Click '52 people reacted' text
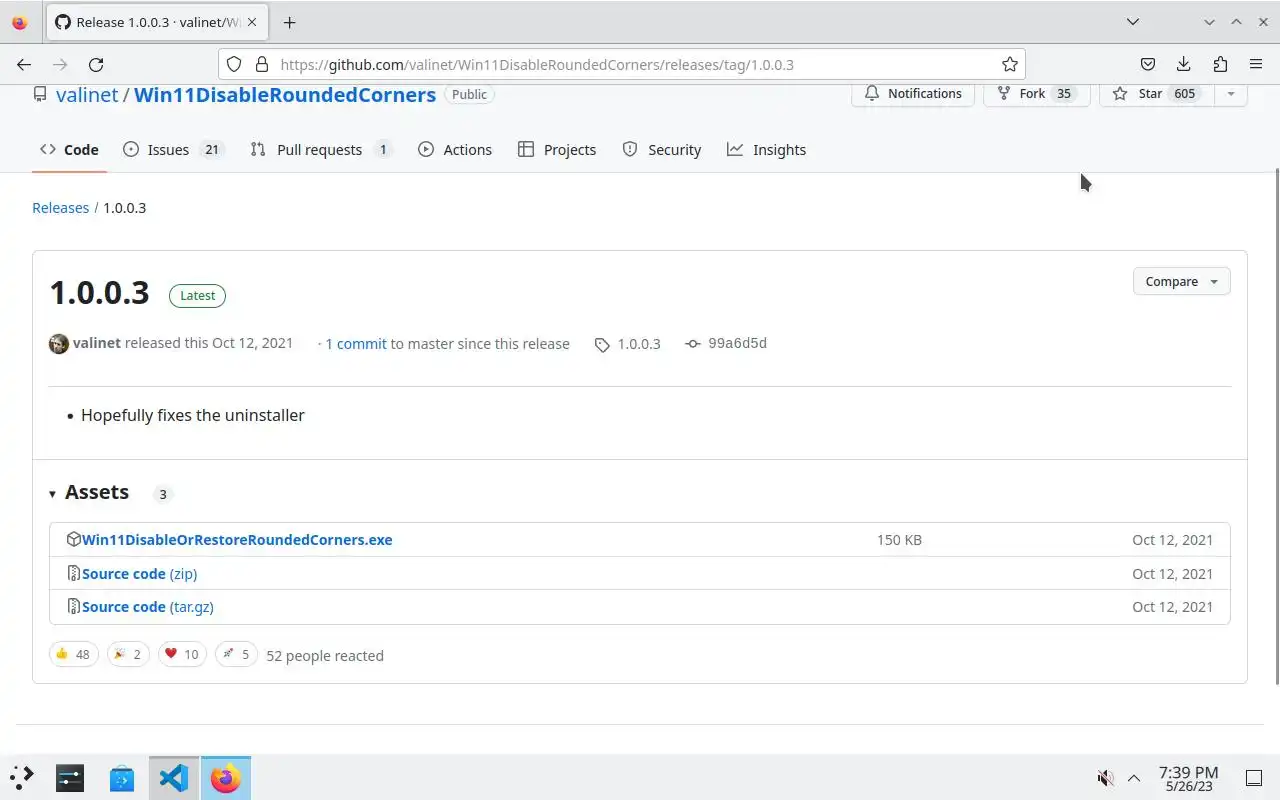Screen dimensions: 1280x800 (325, 655)
